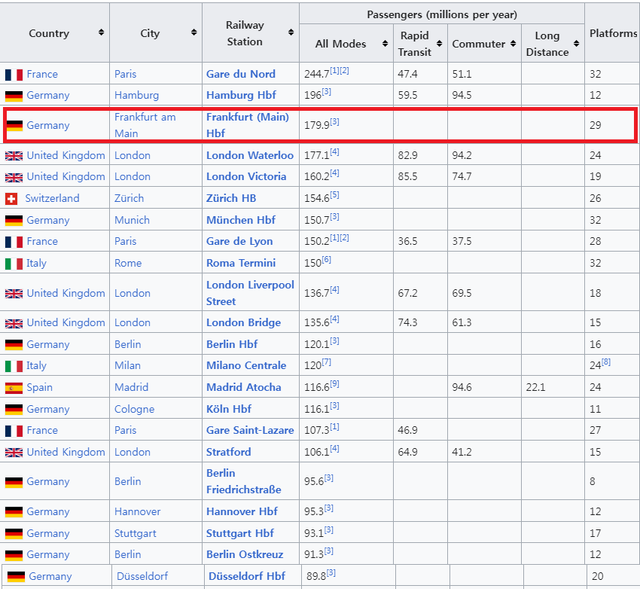This screenshot has height=589, width=640.
Task: Toggle Long Distance column sorting
Action: (577, 44)
